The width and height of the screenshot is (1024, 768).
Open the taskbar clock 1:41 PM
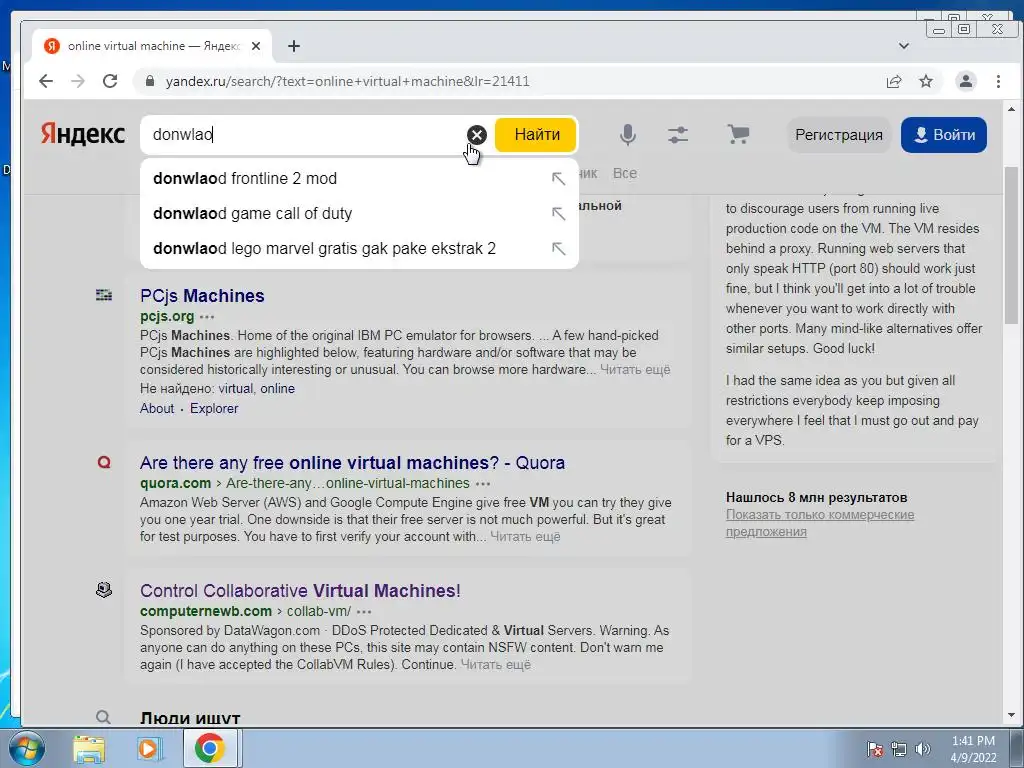(973, 749)
